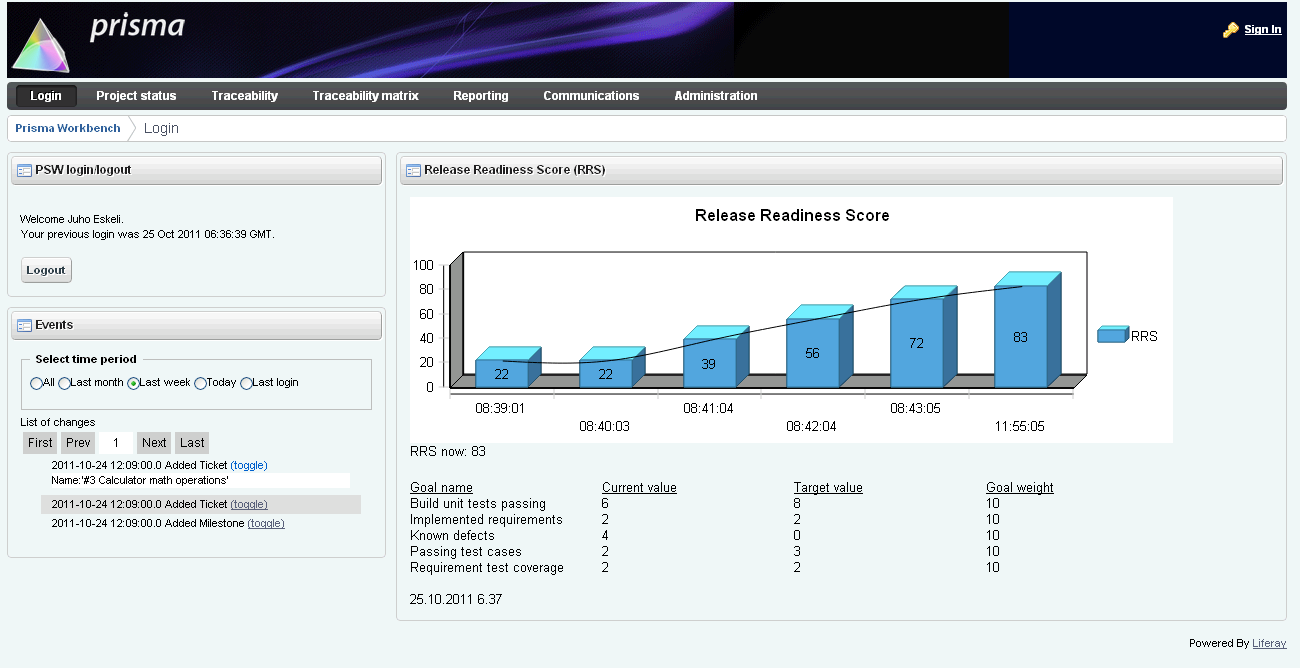Choose Last login as time period
Image resolution: width=1300 pixels, height=668 pixels.
point(244,382)
